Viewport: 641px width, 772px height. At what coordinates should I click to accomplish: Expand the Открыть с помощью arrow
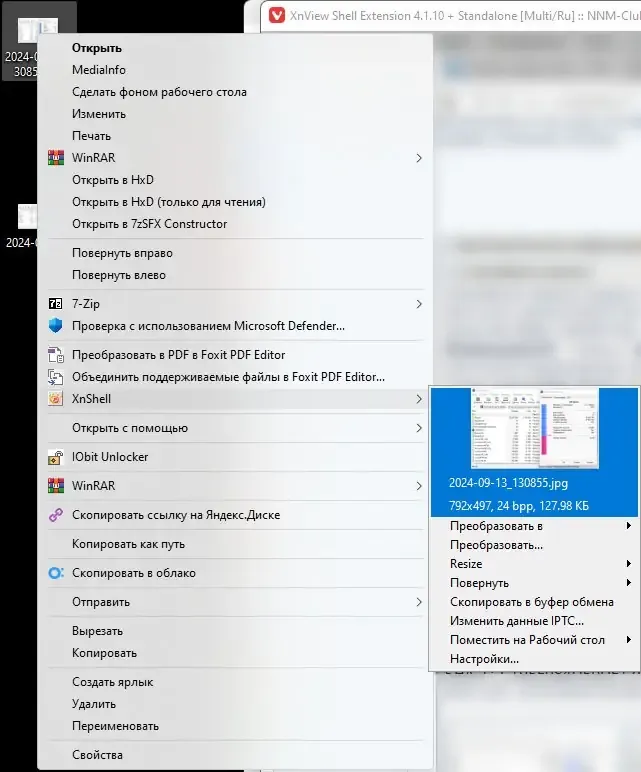pyautogui.click(x=418, y=428)
